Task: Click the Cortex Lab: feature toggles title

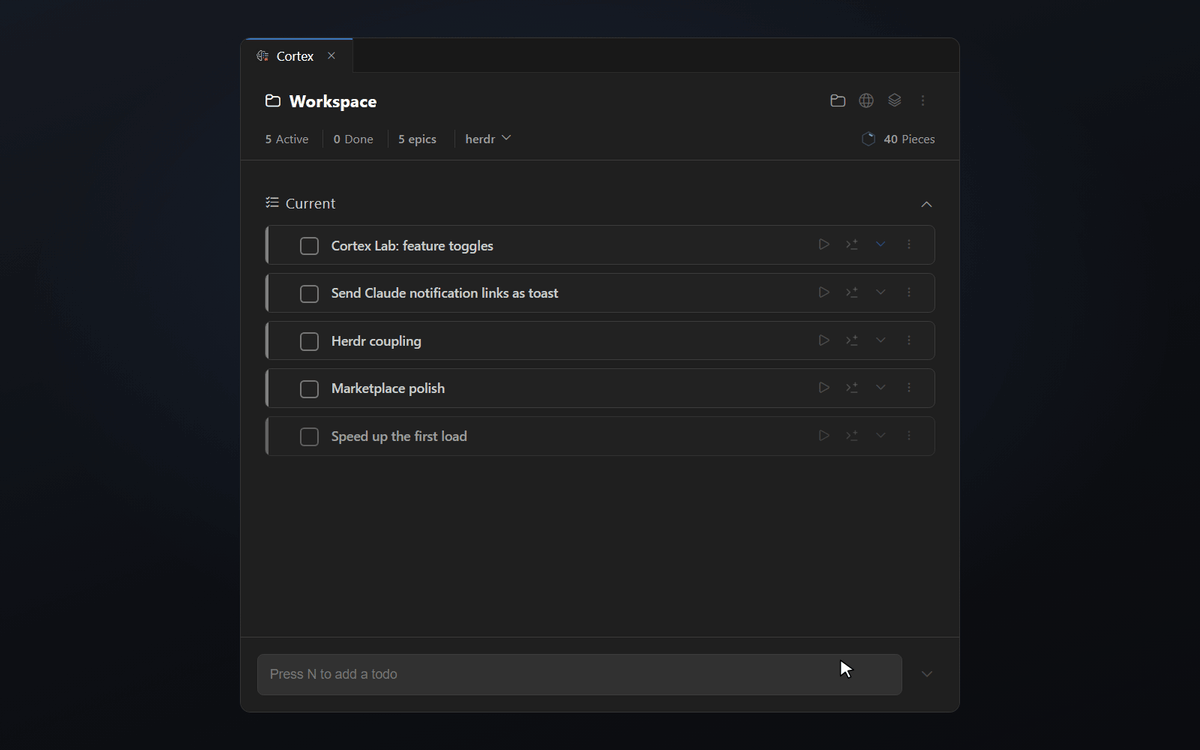Action: tap(412, 245)
